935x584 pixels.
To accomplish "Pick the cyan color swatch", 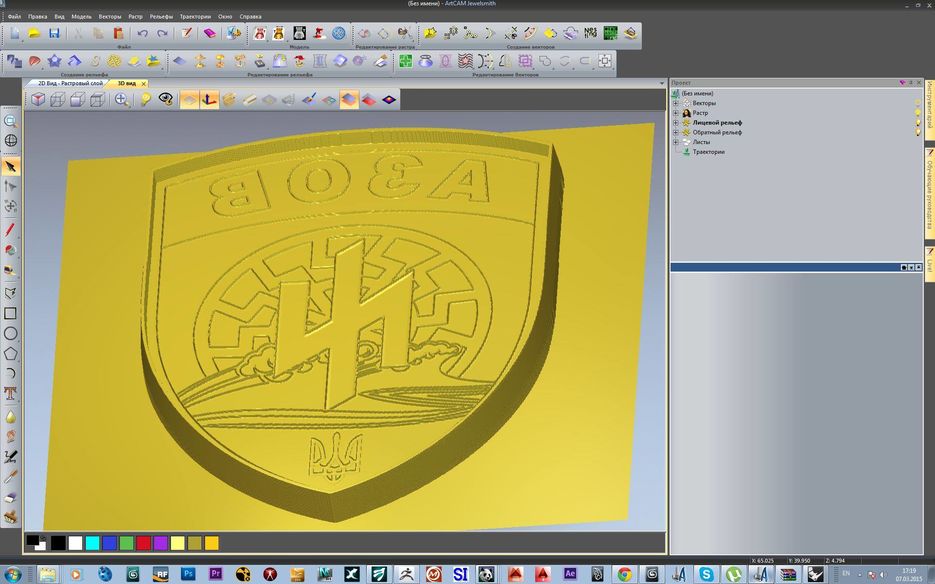I will [92, 543].
